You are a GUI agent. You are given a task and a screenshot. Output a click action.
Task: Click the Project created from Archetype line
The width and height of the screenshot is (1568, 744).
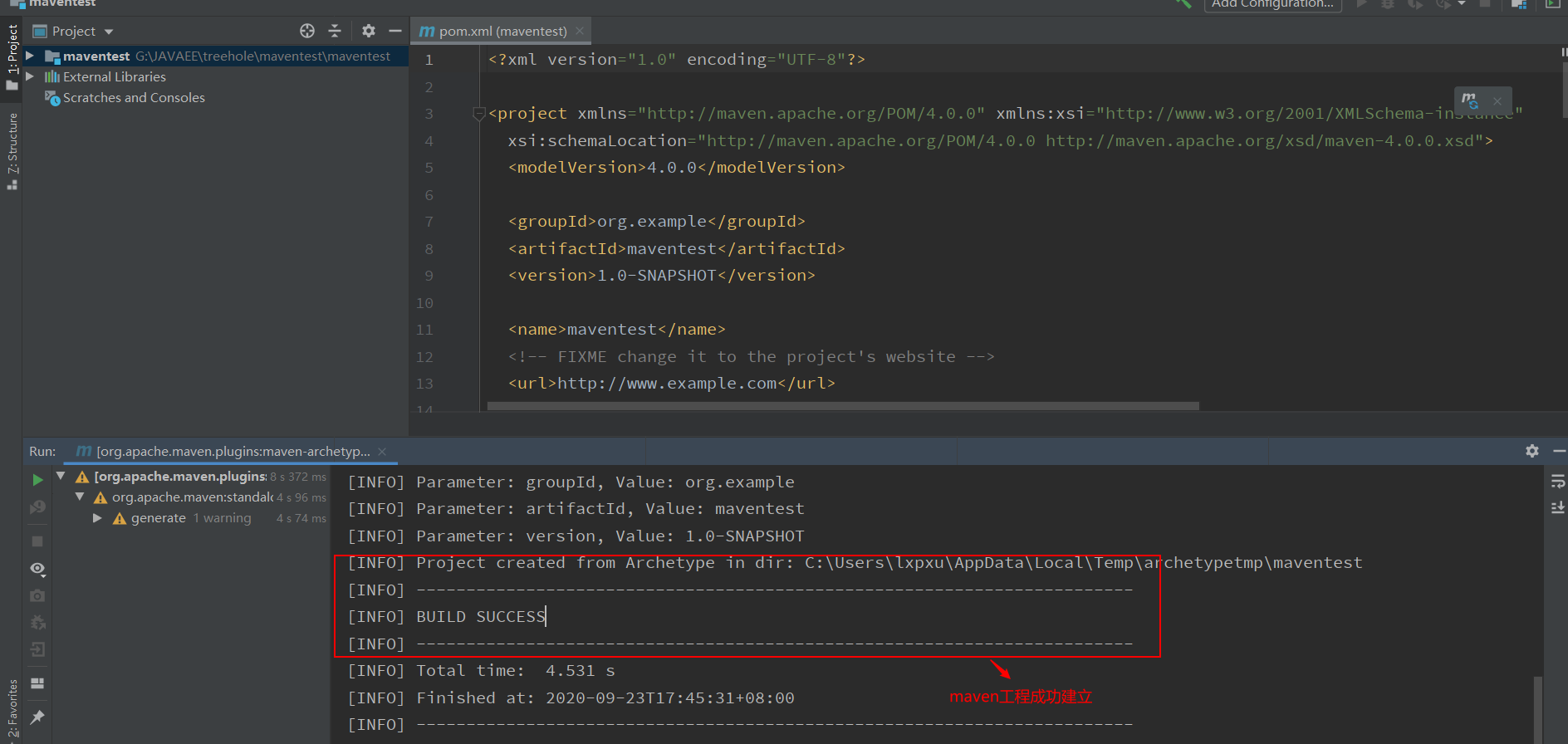point(855,562)
